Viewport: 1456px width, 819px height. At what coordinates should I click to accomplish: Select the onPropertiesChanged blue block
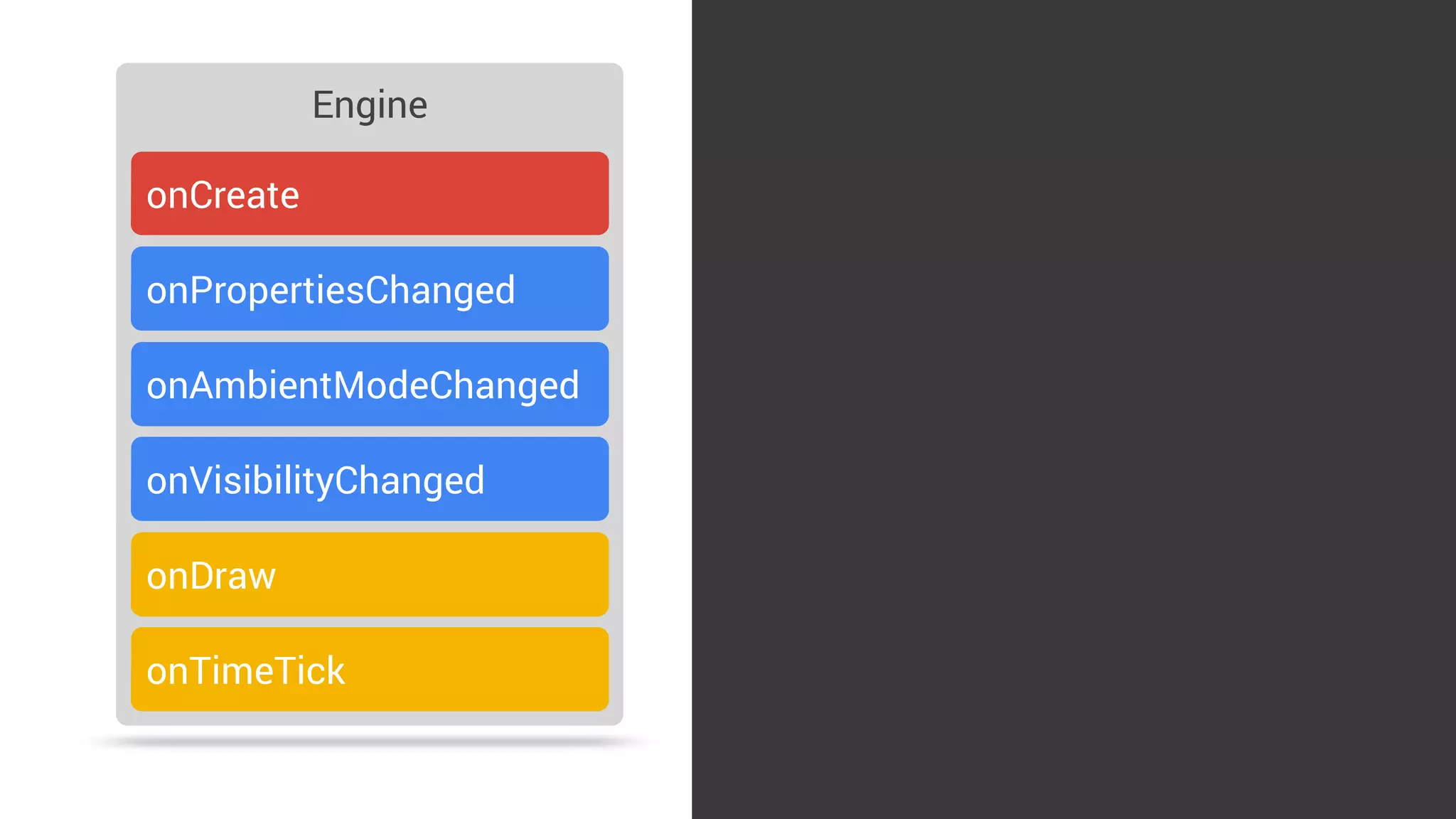pyautogui.click(x=370, y=289)
